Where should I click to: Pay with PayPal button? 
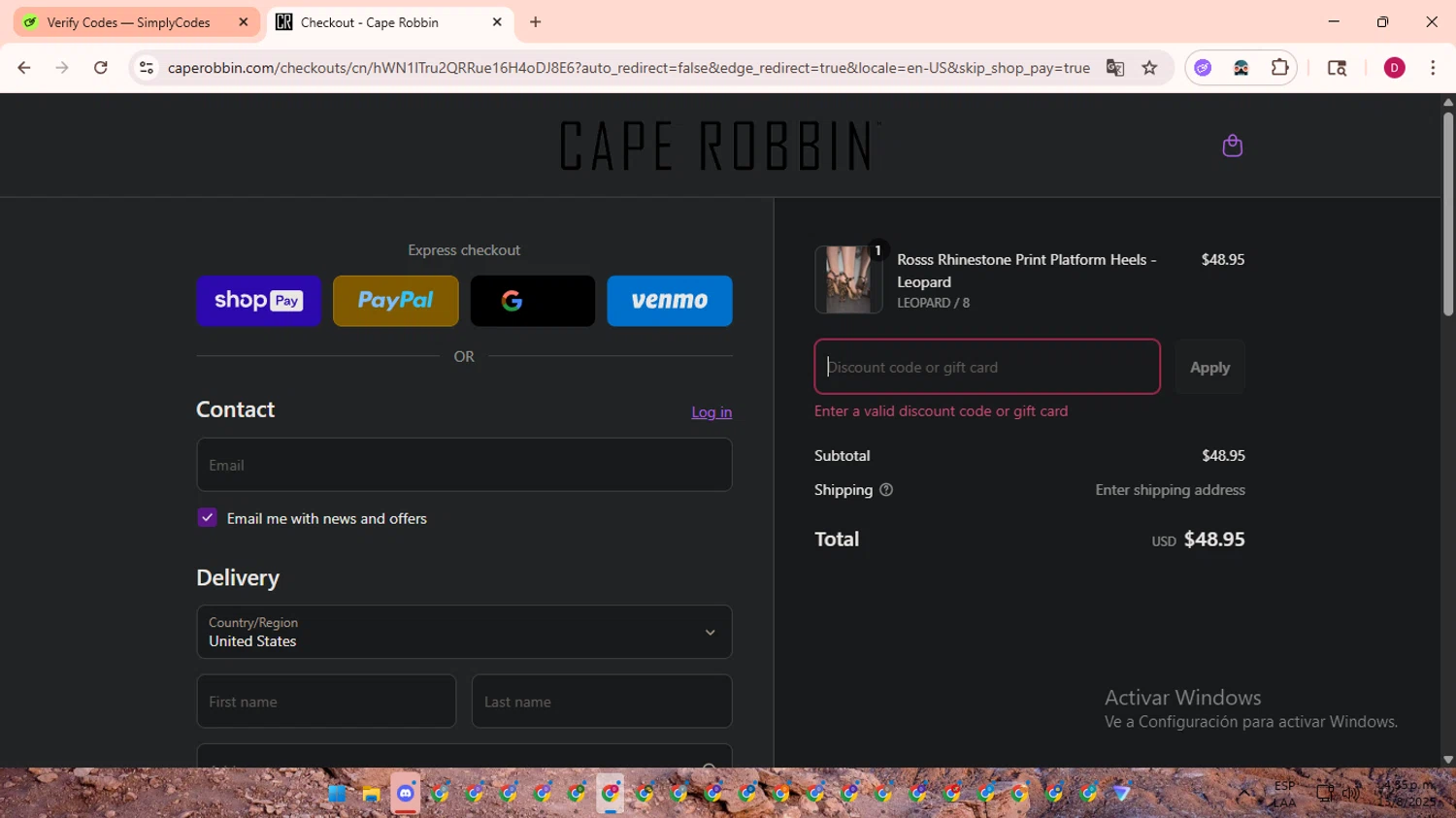(396, 301)
